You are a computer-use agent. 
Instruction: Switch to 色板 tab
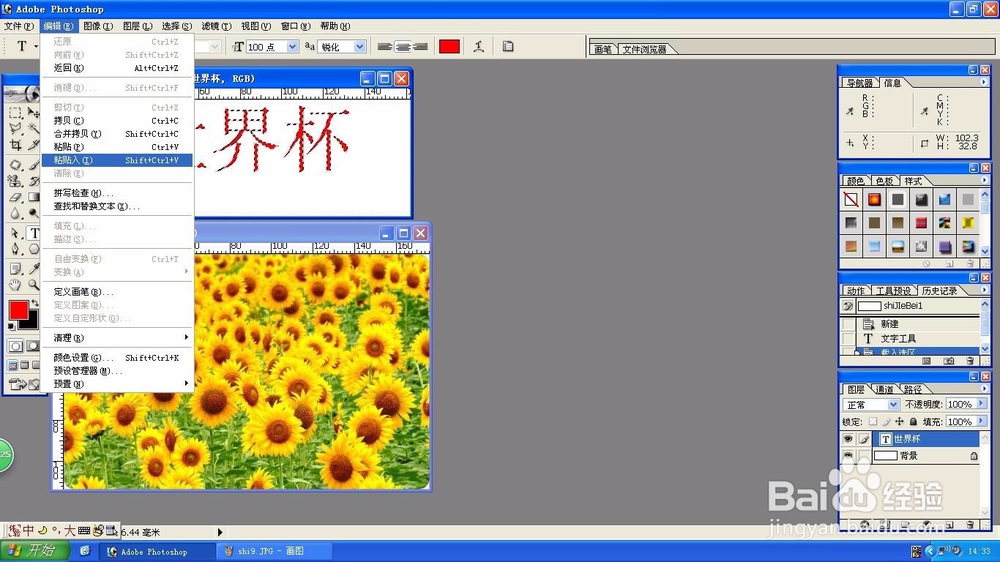click(x=884, y=181)
